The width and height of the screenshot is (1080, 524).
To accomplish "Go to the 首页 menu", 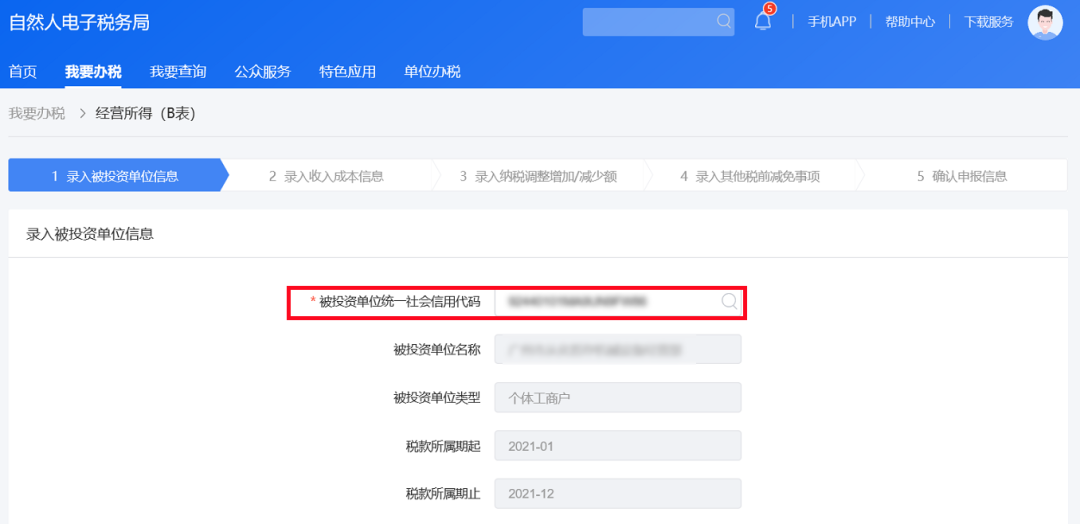I will point(23,72).
